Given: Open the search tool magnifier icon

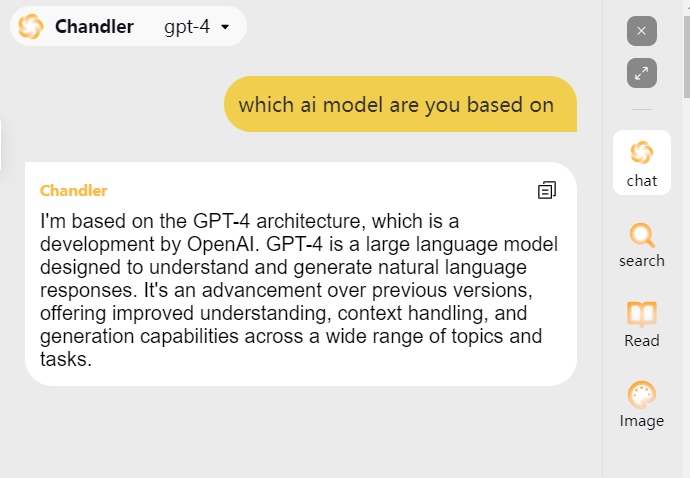Looking at the screenshot, I should pos(641,235).
